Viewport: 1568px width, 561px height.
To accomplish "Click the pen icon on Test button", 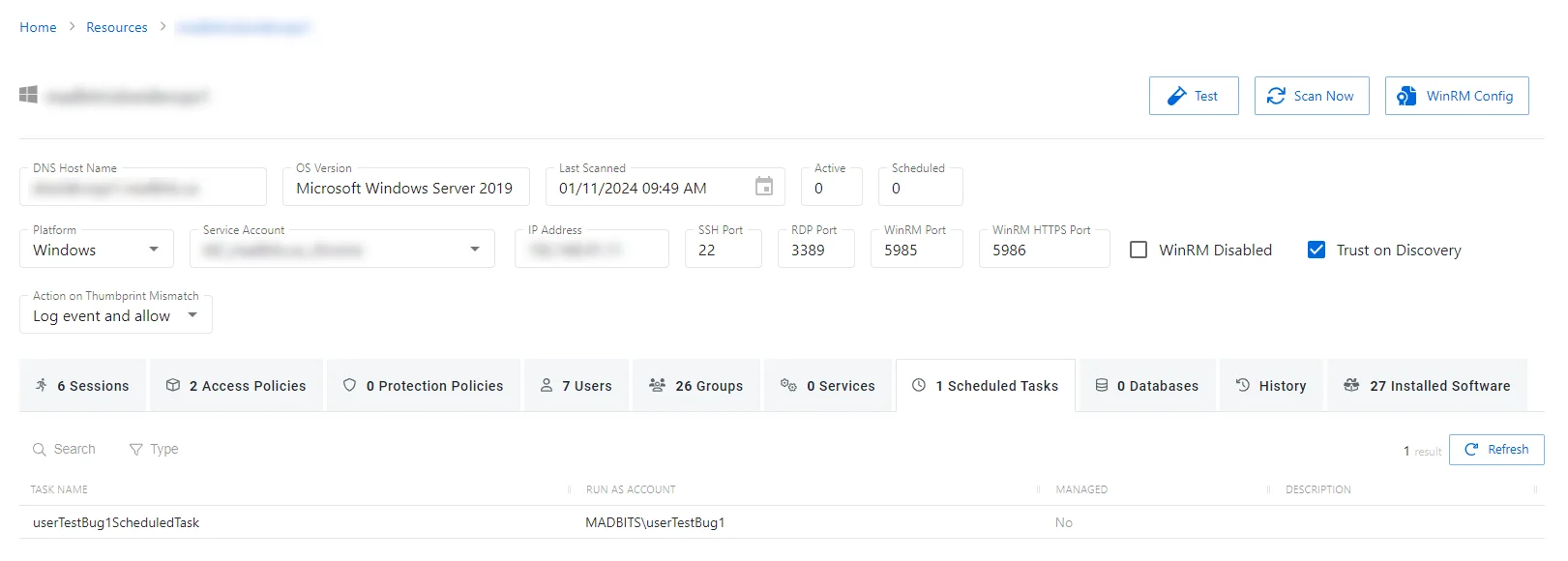I will (x=1176, y=96).
